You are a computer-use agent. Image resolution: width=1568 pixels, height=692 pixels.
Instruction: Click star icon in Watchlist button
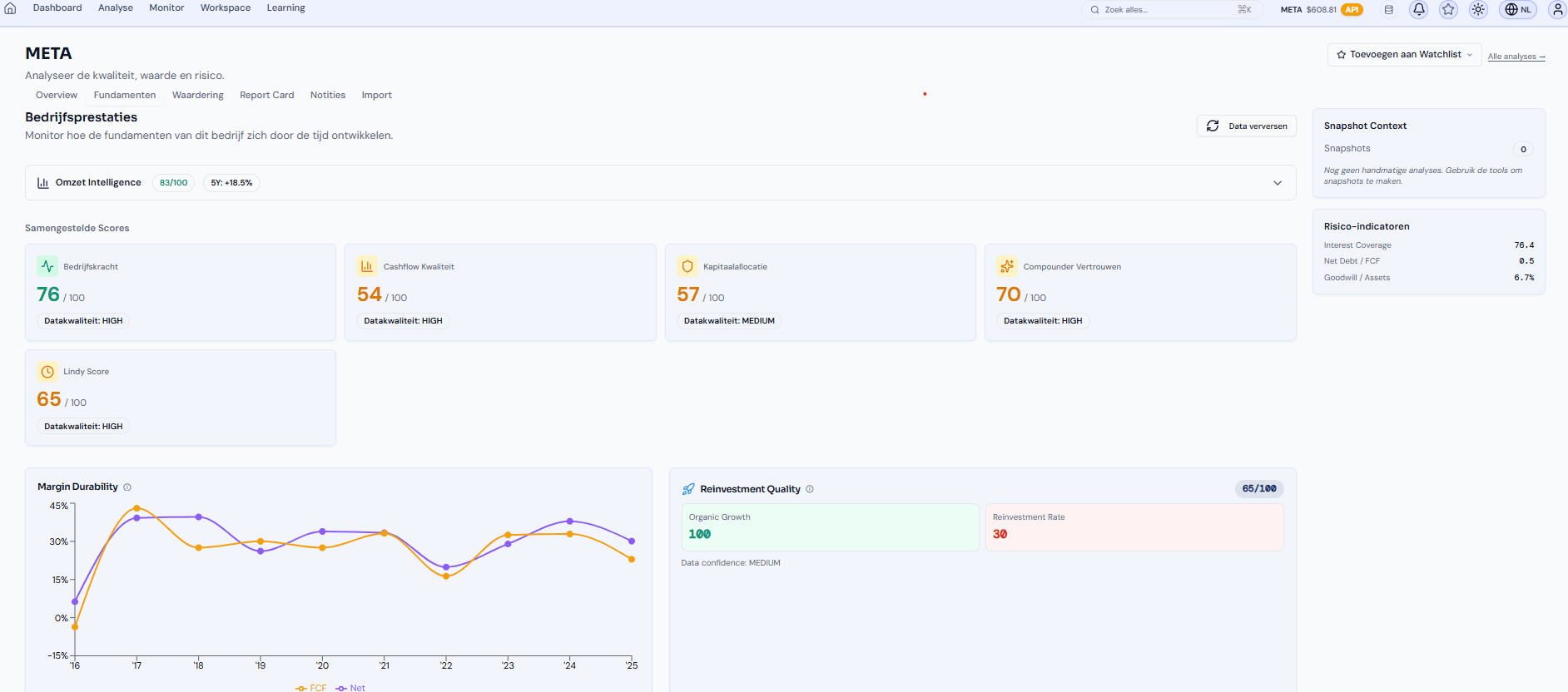coord(1342,55)
